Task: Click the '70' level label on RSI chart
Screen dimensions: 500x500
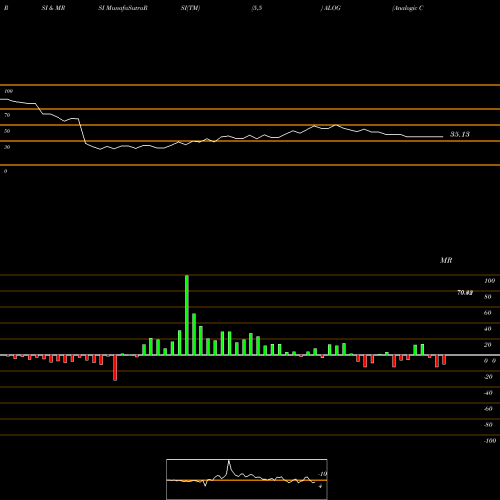Action: pyautogui.click(x=7, y=115)
